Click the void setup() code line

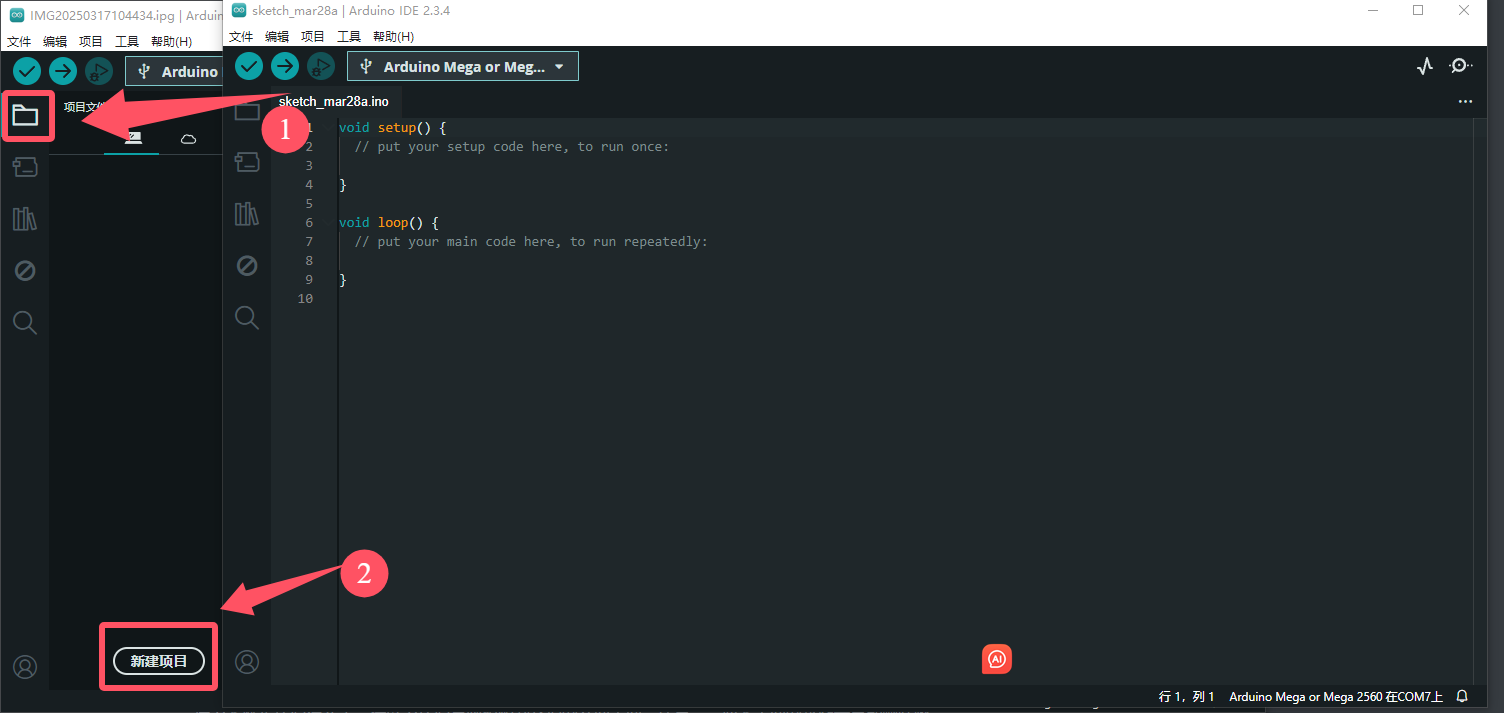392,127
